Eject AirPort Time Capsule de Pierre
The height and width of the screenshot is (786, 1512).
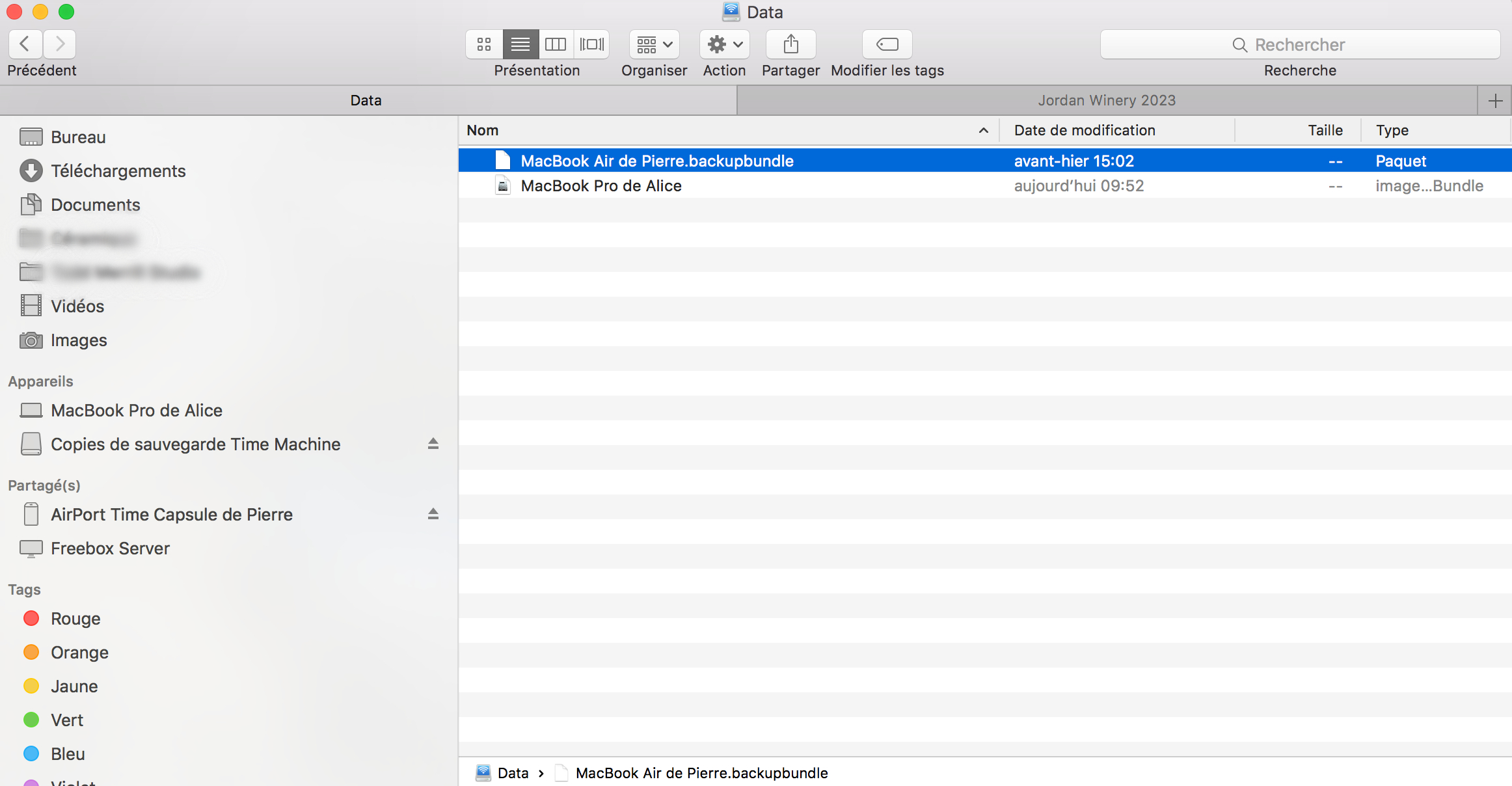coord(433,514)
